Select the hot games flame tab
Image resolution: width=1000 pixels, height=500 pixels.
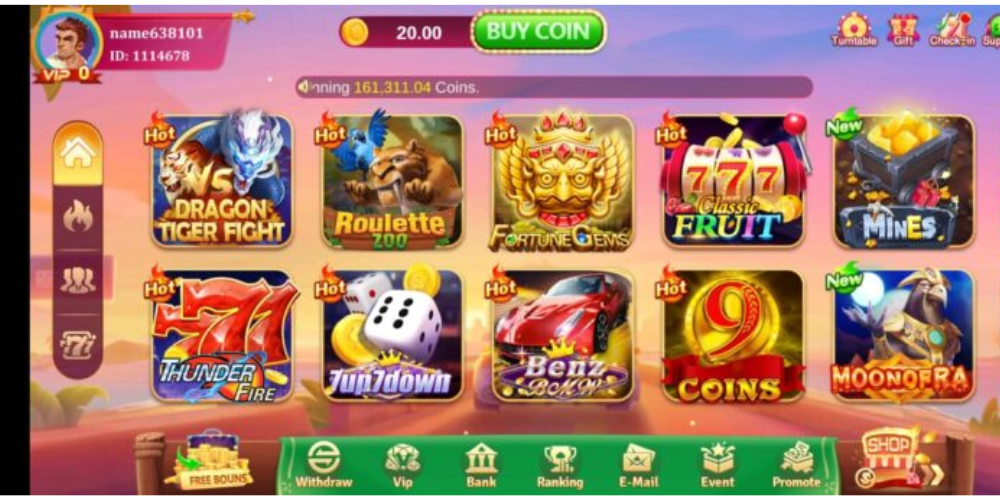pos(78,218)
